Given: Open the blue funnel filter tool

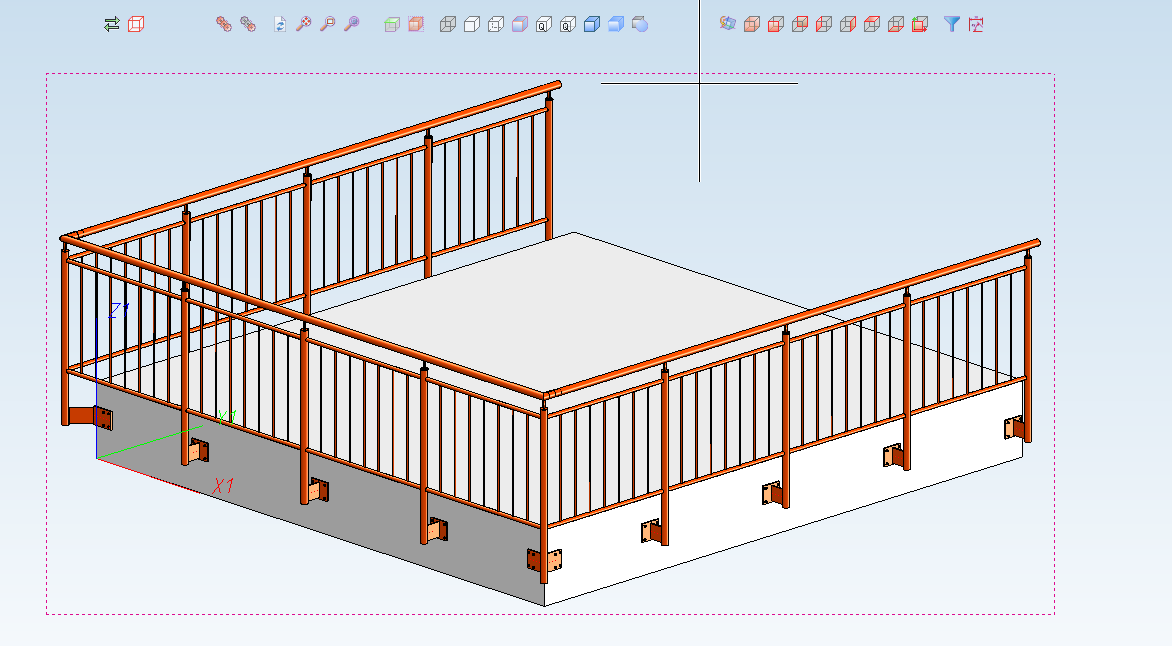Looking at the screenshot, I should (952, 24).
